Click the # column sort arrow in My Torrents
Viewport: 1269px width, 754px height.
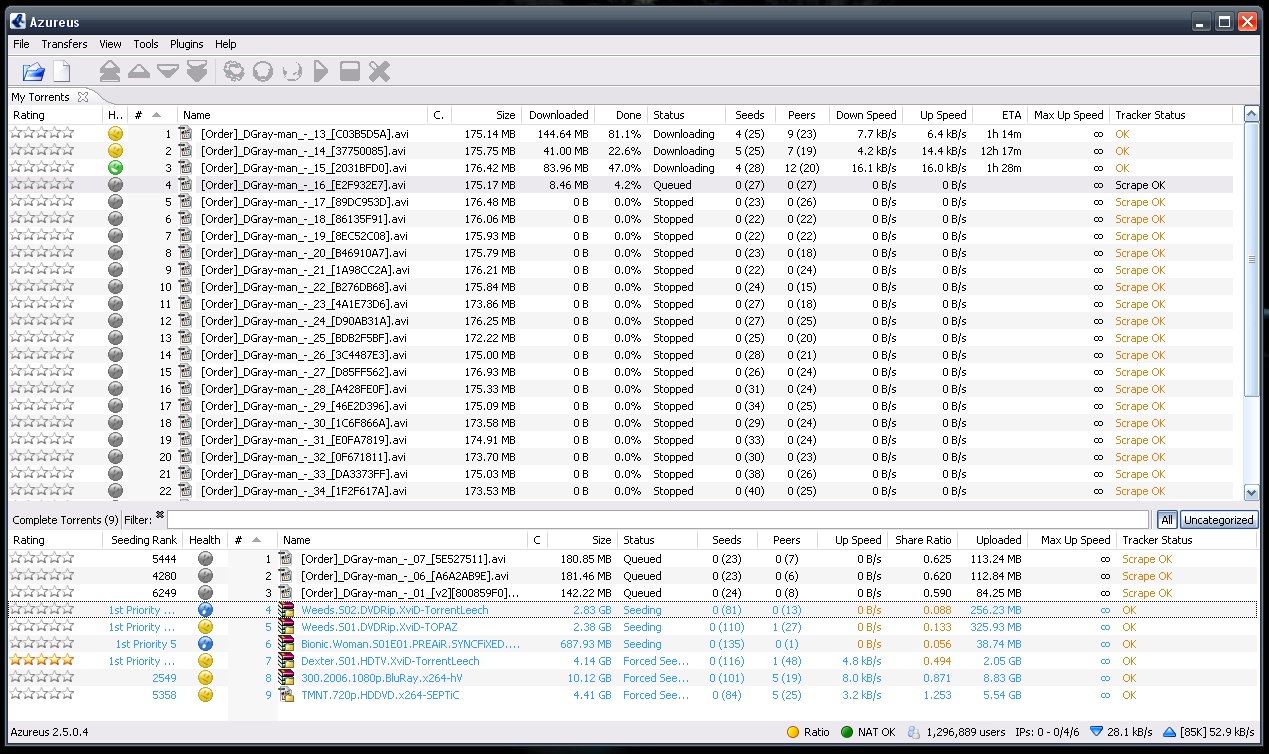[157, 115]
